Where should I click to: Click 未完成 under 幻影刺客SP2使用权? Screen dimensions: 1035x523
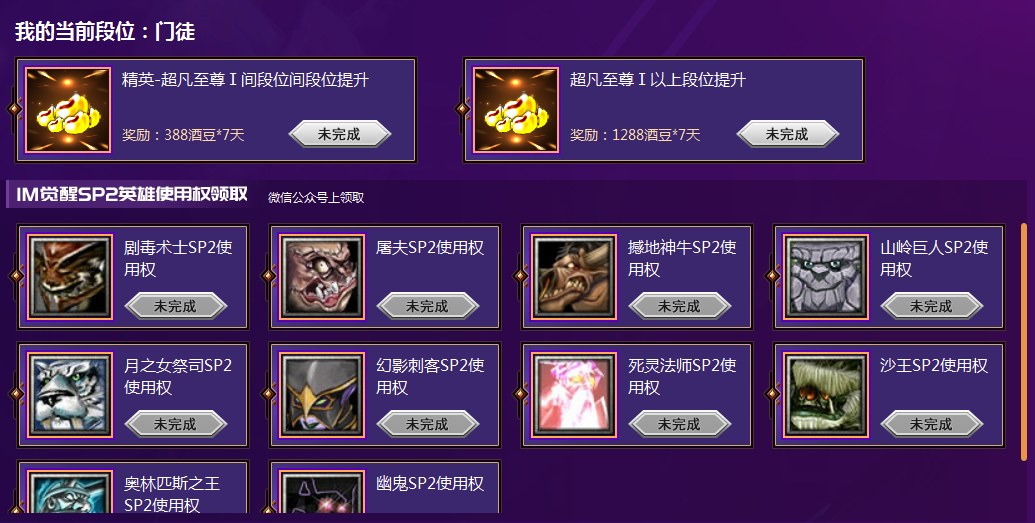pyautogui.click(x=428, y=424)
